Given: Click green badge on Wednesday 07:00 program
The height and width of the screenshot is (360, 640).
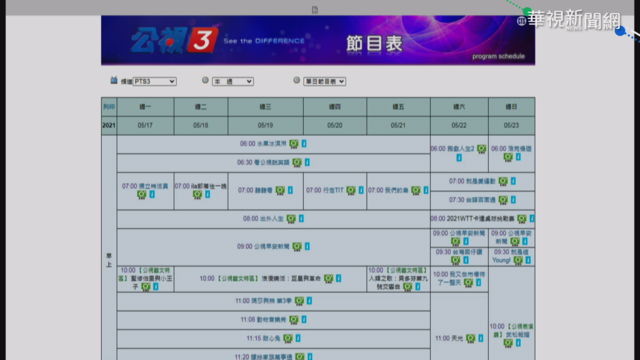Looking at the screenshot, I should (x=280, y=190).
